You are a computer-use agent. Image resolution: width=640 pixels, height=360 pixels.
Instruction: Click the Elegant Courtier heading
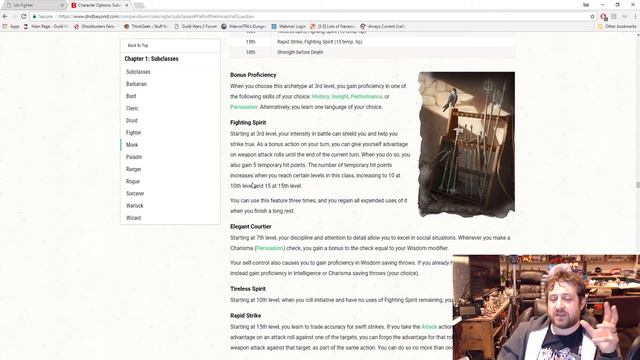(x=251, y=227)
